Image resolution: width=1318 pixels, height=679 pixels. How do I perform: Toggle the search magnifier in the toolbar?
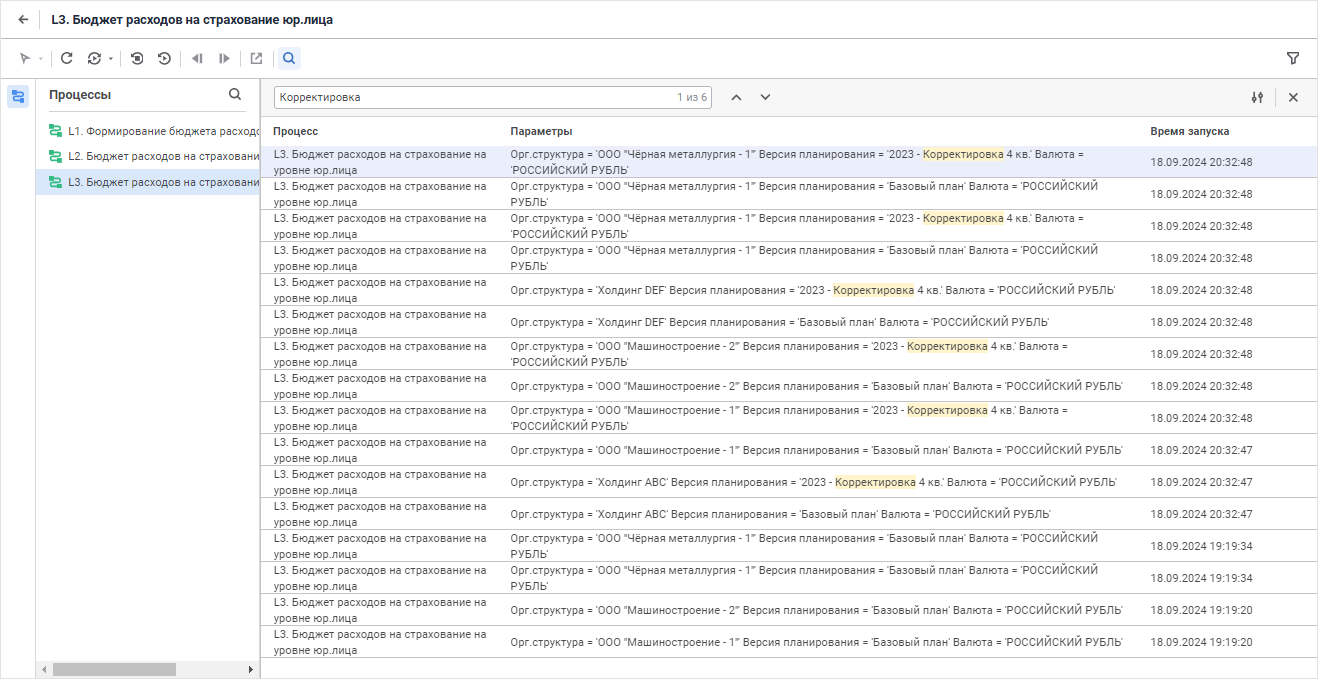pos(289,59)
